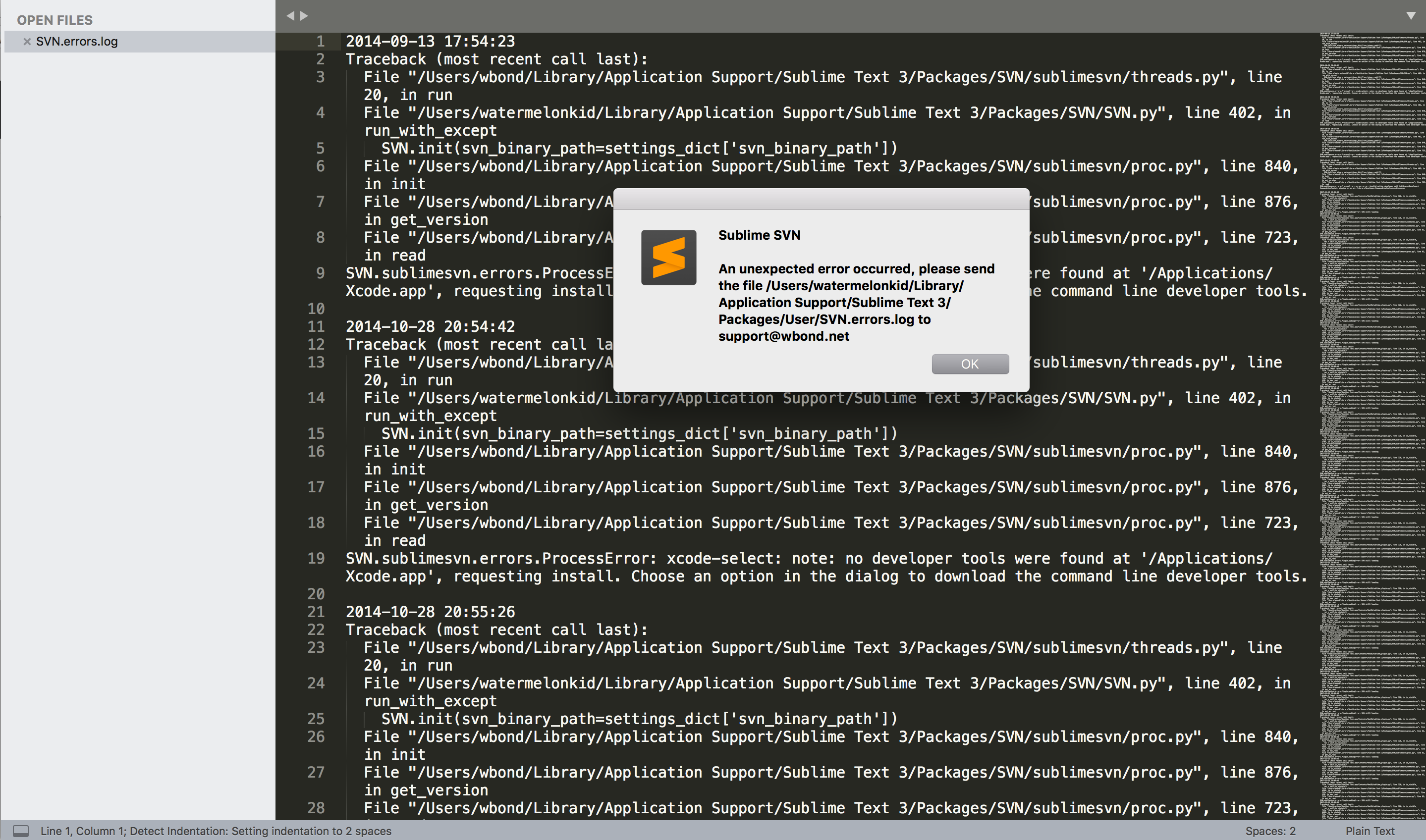This screenshot has height=840, width=1426.
Task: Click the threads.py path on line 23
Action: pyautogui.click(x=822, y=647)
